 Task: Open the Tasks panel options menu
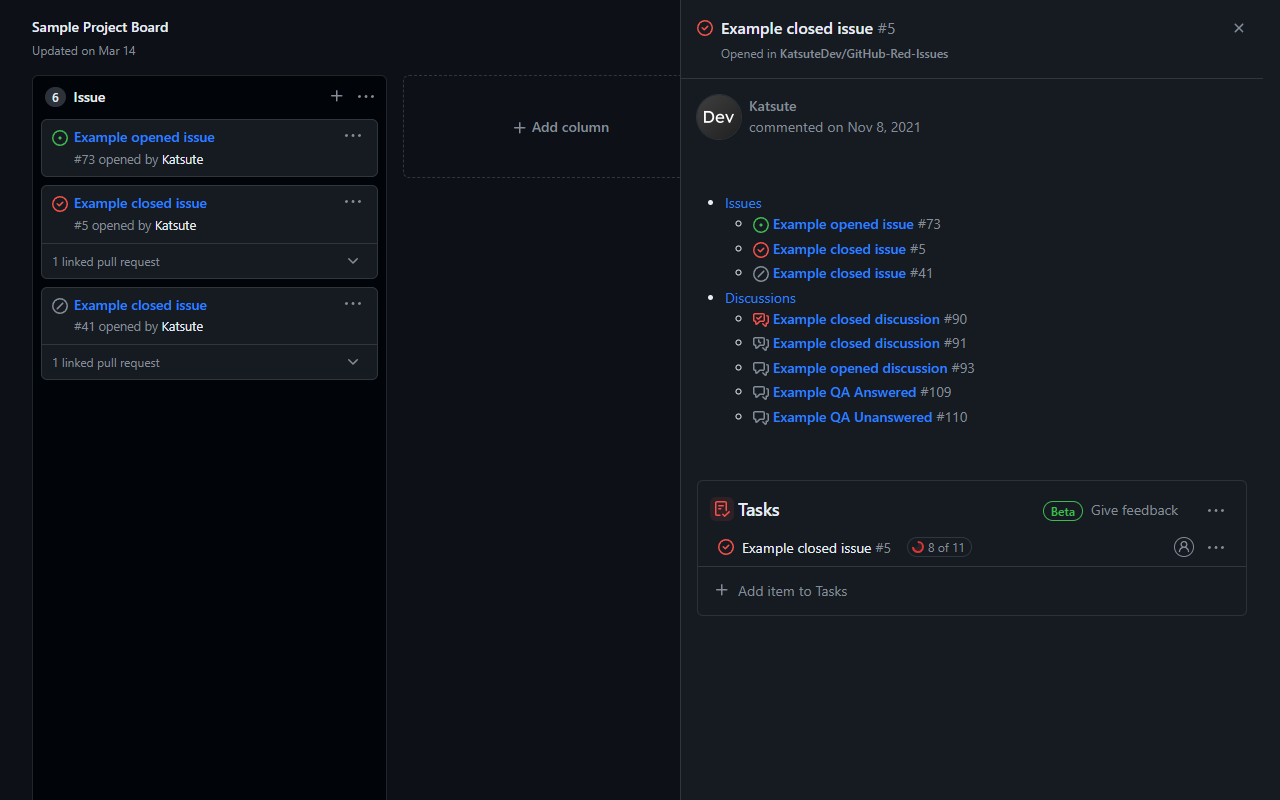[x=1216, y=510]
